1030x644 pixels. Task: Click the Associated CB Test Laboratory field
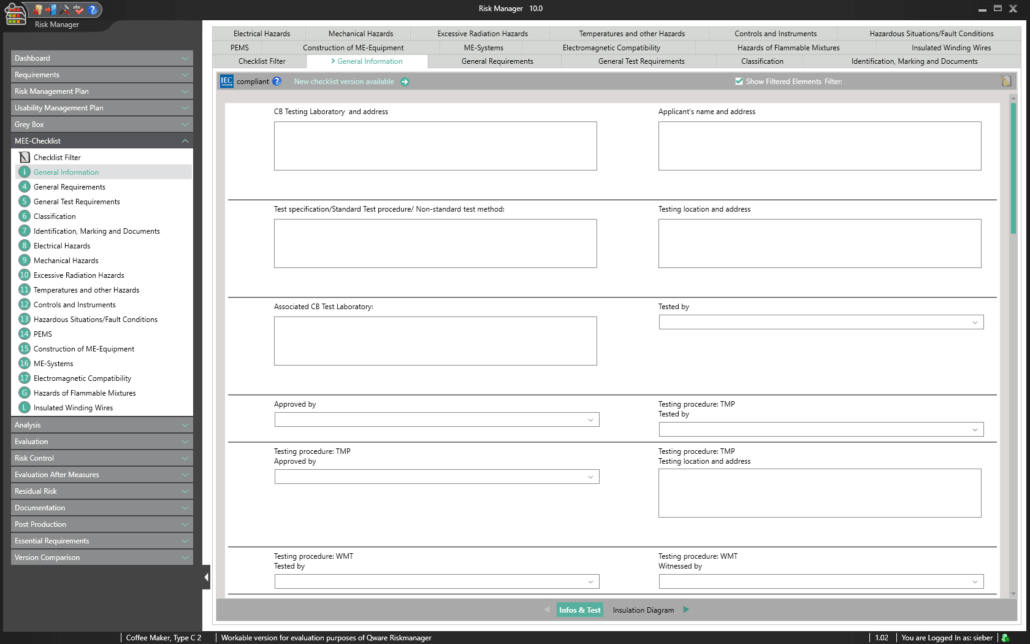pyautogui.click(x=436, y=341)
